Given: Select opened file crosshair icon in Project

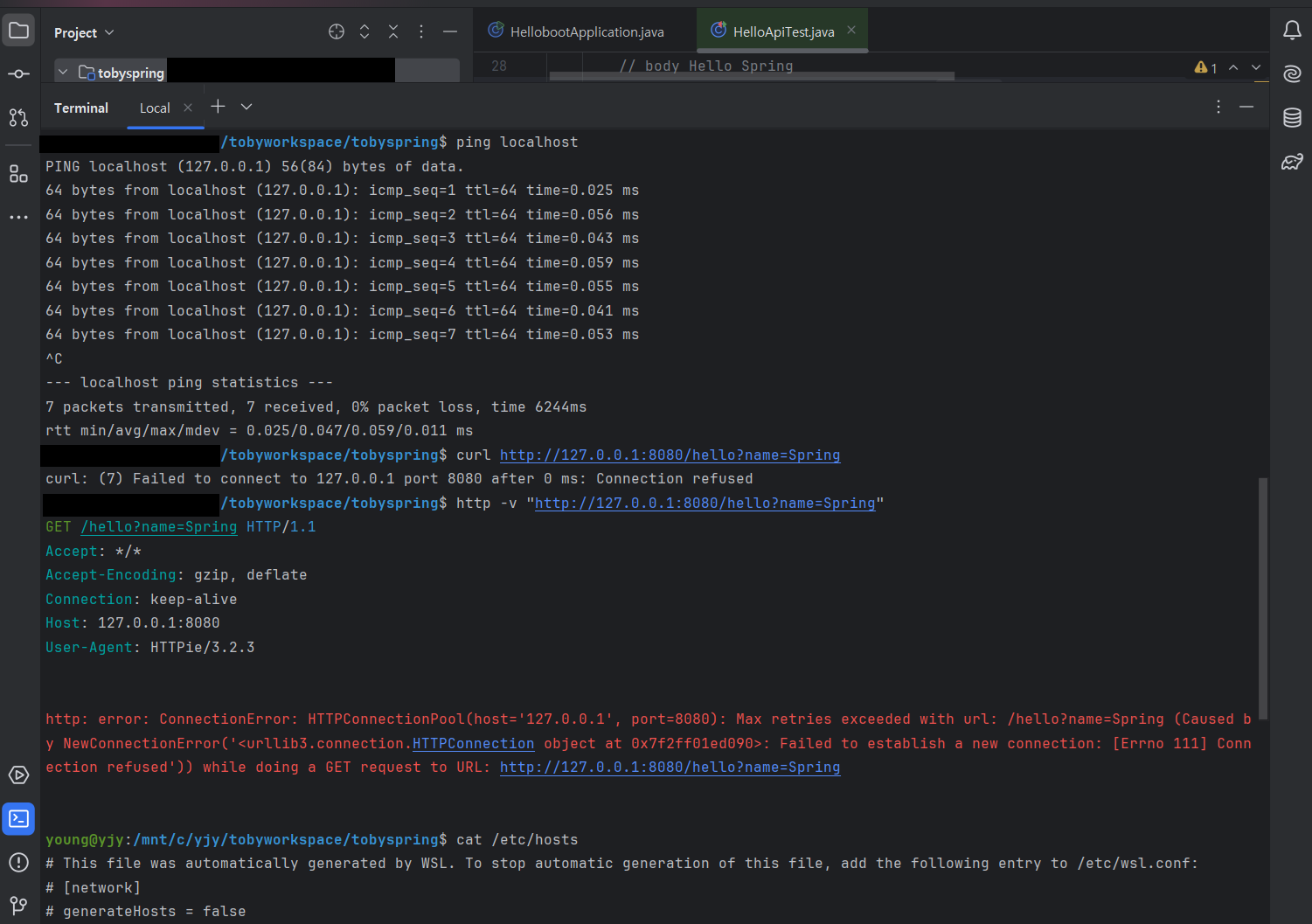Looking at the screenshot, I should click(x=337, y=32).
